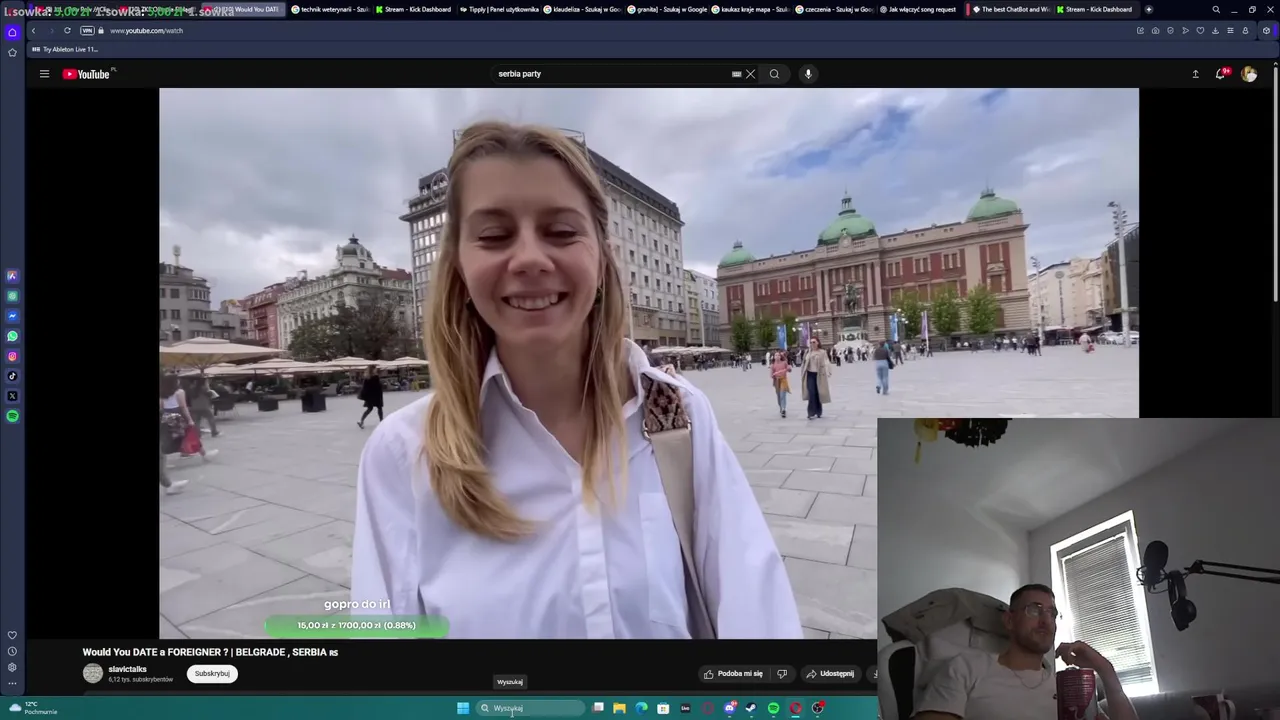Toggle the VPN badge in address bar
This screenshot has width=1280, height=720.
[x=87, y=31]
